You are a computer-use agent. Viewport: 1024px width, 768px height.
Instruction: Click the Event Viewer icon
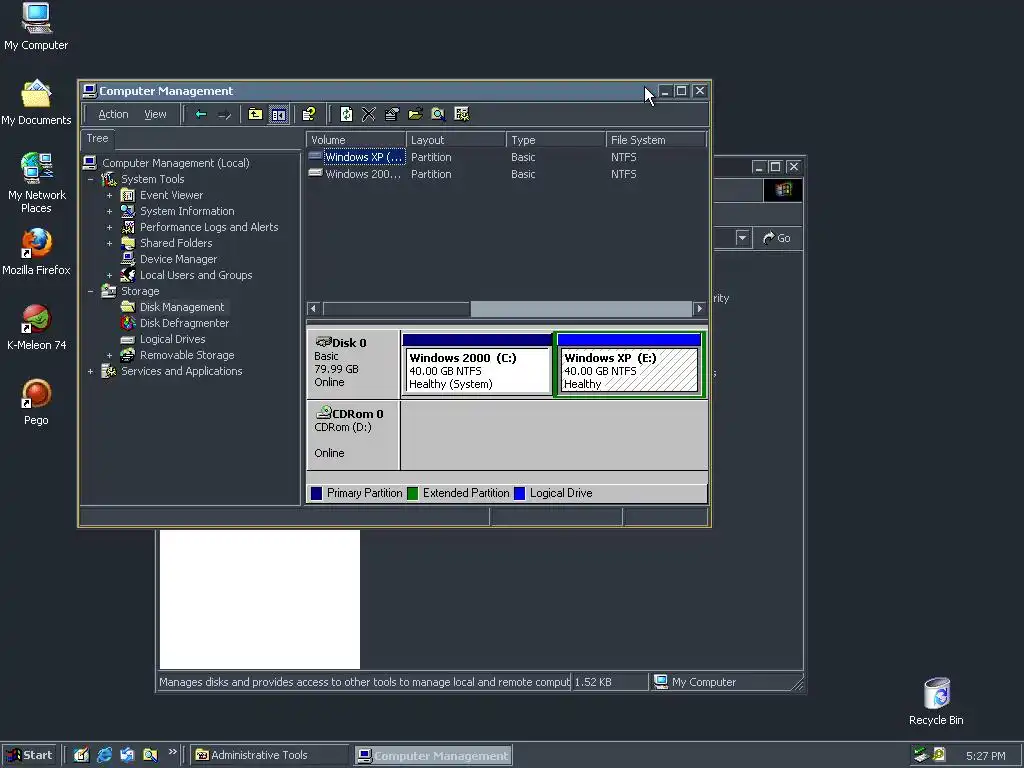click(128, 195)
